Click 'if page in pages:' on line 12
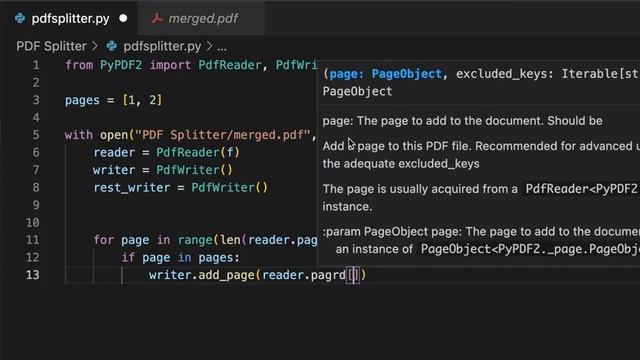 (180, 258)
